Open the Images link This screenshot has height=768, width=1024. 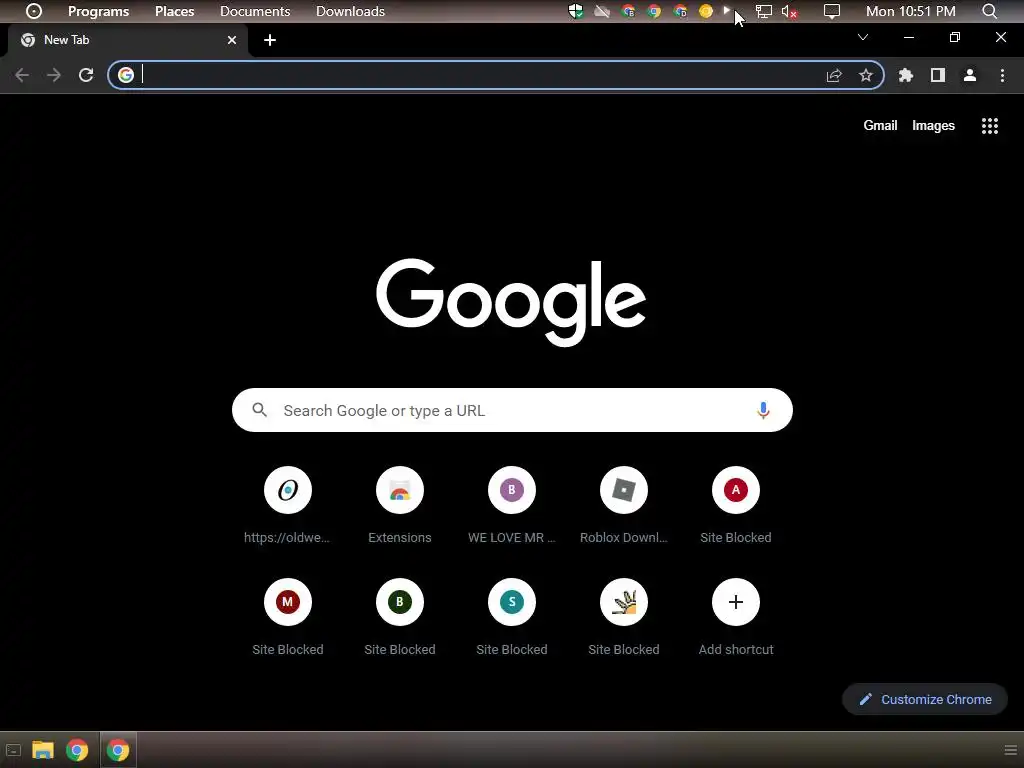click(x=933, y=125)
